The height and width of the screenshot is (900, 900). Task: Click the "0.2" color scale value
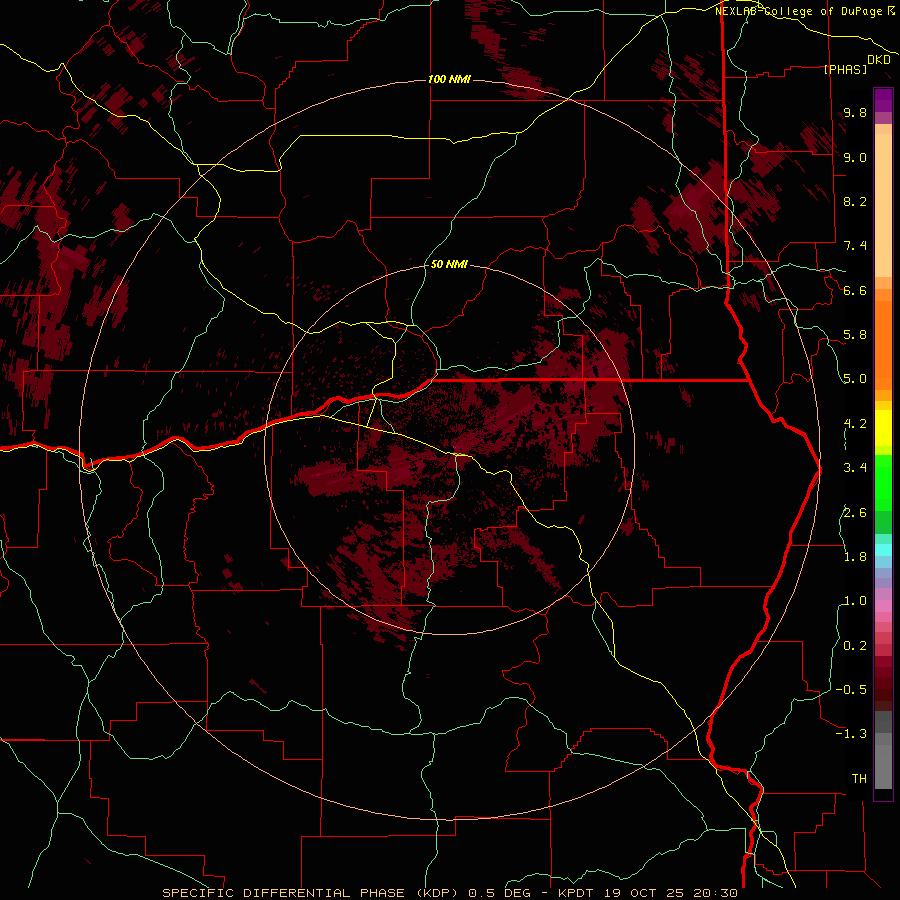(x=855, y=646)
